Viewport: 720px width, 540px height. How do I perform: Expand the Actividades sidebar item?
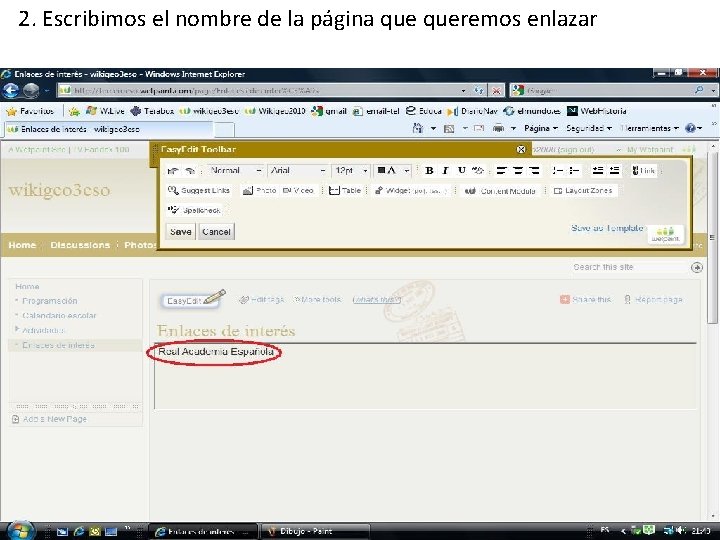pyautogui.click(x=17, y=329)
